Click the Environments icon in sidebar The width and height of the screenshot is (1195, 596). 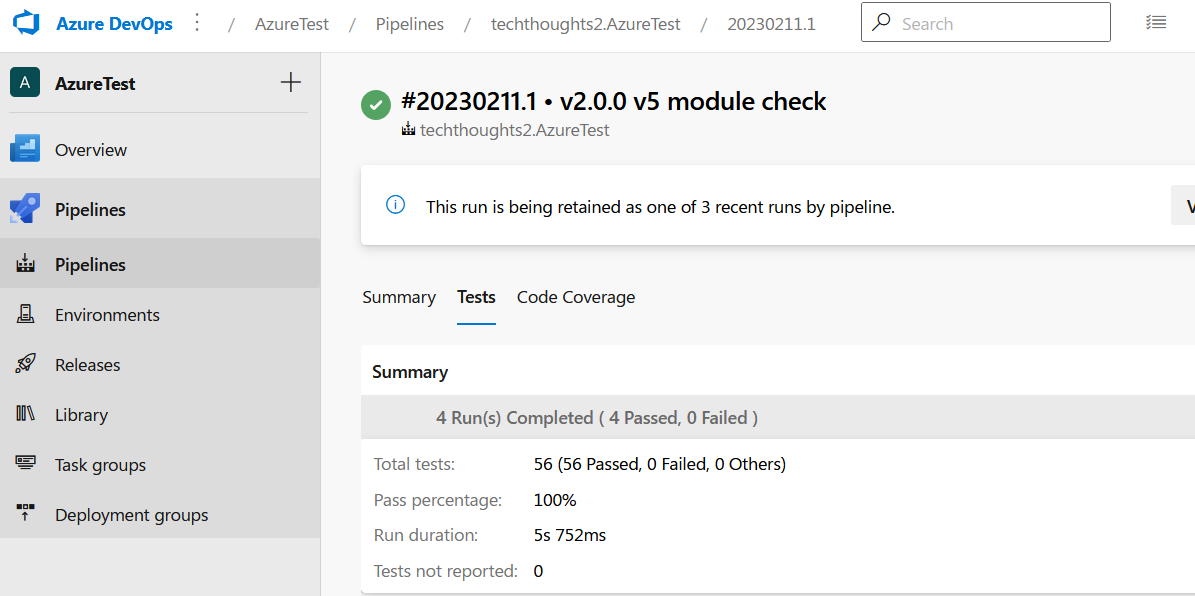tap(26, 315)
